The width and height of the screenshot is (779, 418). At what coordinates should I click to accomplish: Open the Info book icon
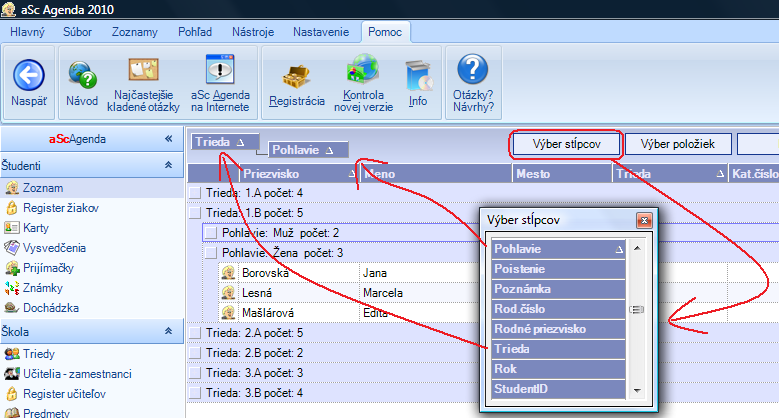coord(418,76)
